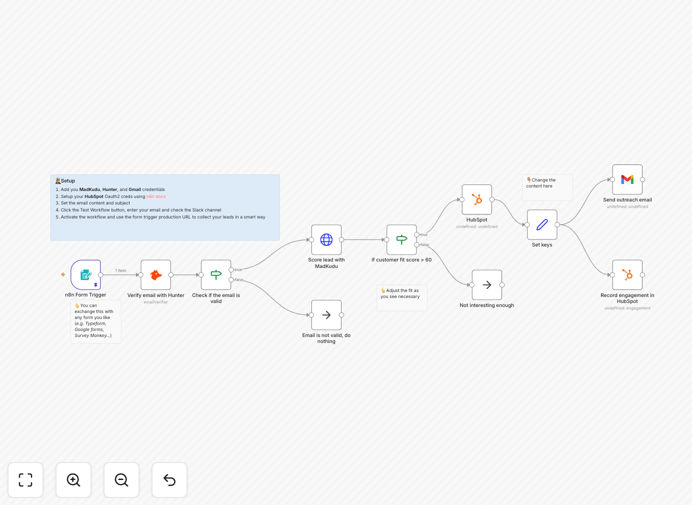The width and height of the screenshot is (692, 505).
Task: Click the Email is not valid output connector
Action: click(342, 315)
